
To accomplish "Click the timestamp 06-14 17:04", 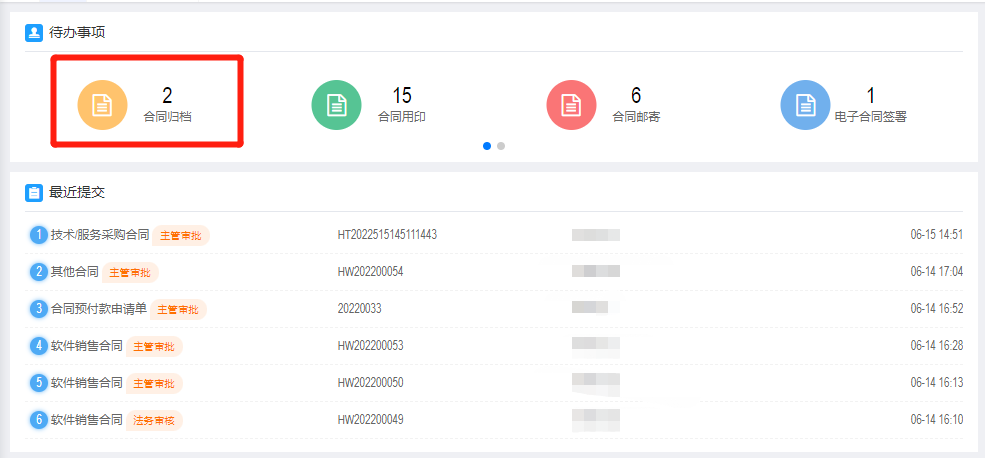I will click(937, 272).
